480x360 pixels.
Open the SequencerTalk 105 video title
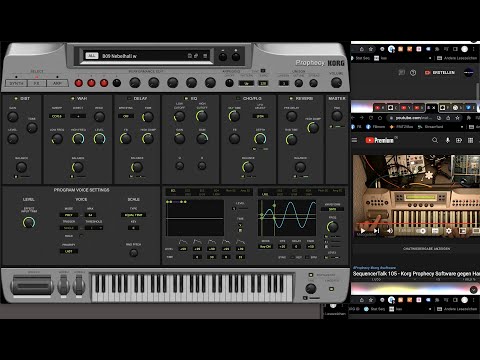[x=416, y=274]
